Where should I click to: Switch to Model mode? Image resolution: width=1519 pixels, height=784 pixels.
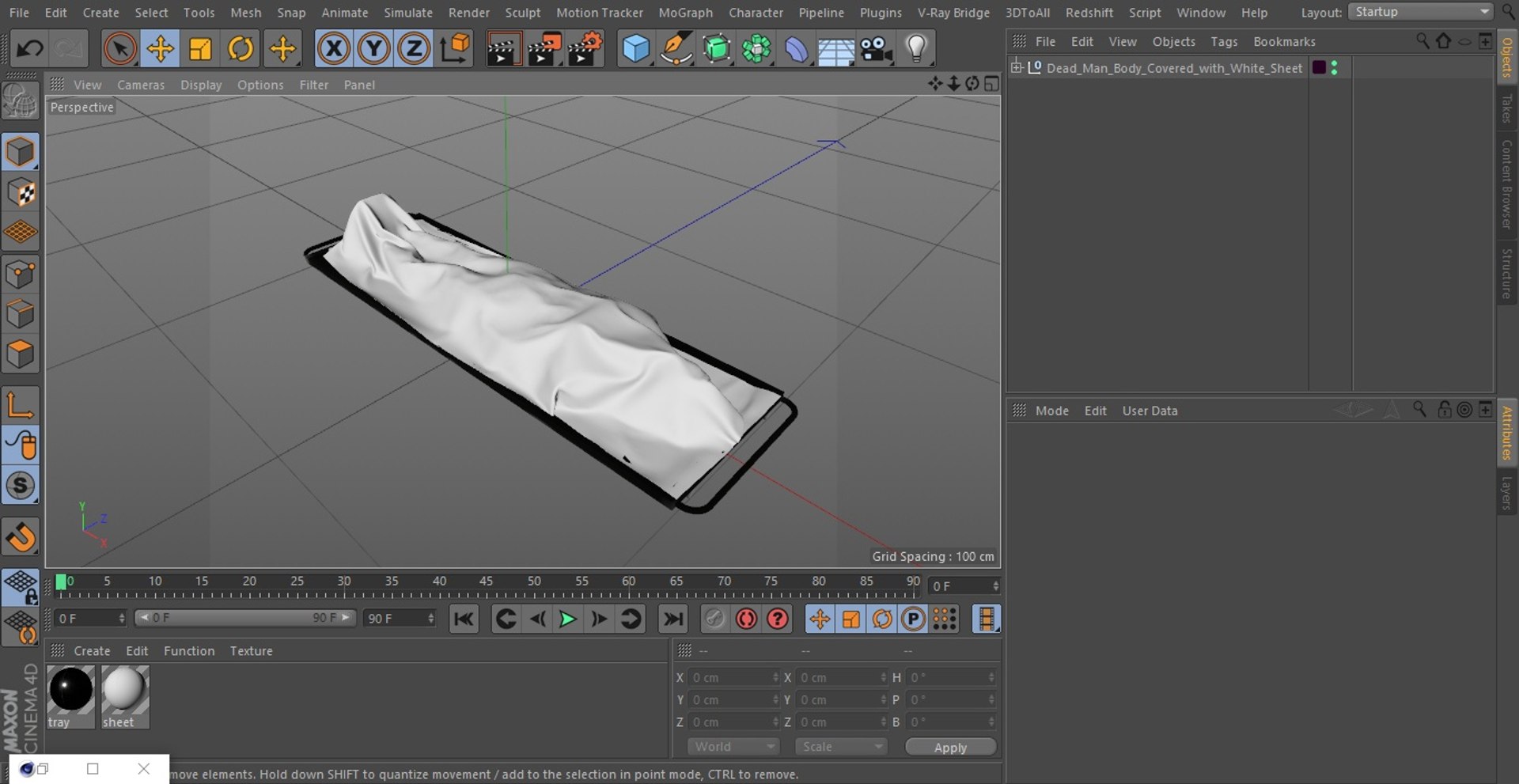click(21, 153)
